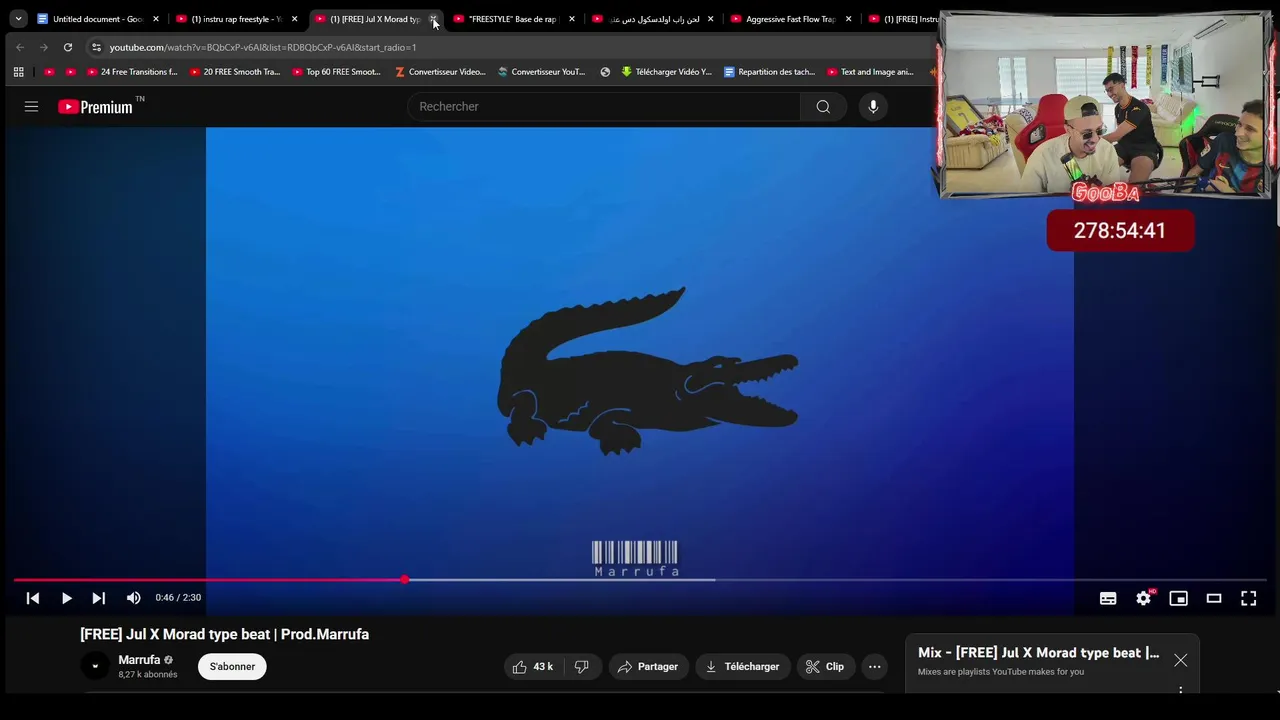This screenshot has width=1280, height=720.
Task: Dislike the video
Action: 581,667
